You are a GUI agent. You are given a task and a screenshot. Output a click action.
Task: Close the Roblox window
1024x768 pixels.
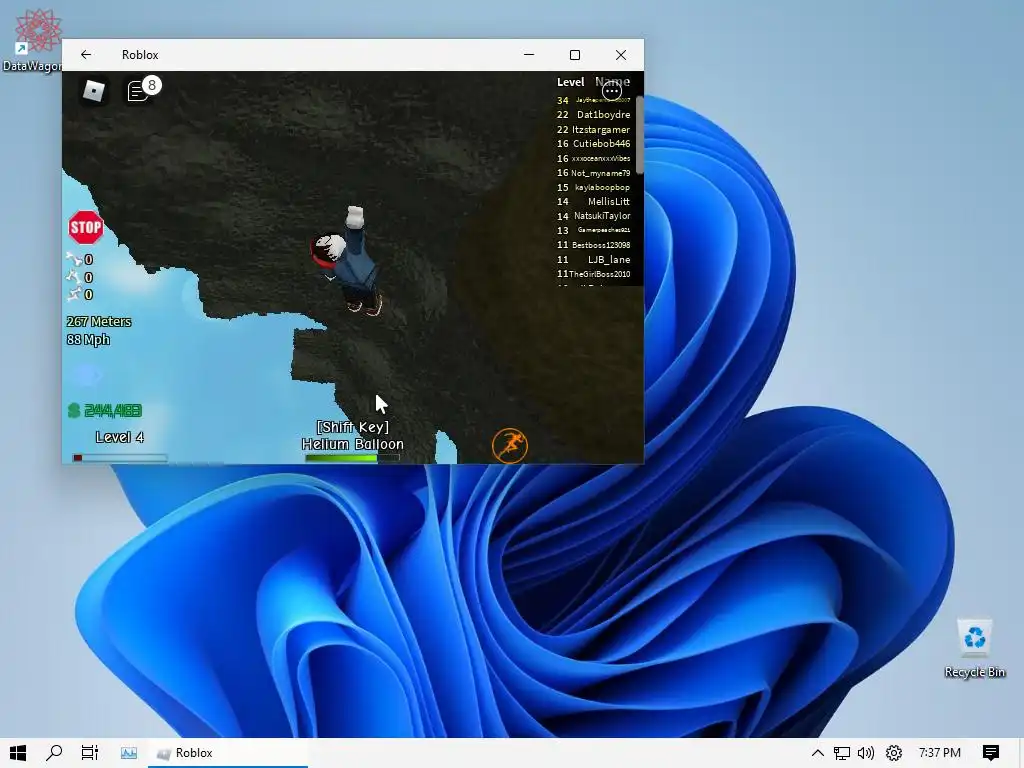620,55
